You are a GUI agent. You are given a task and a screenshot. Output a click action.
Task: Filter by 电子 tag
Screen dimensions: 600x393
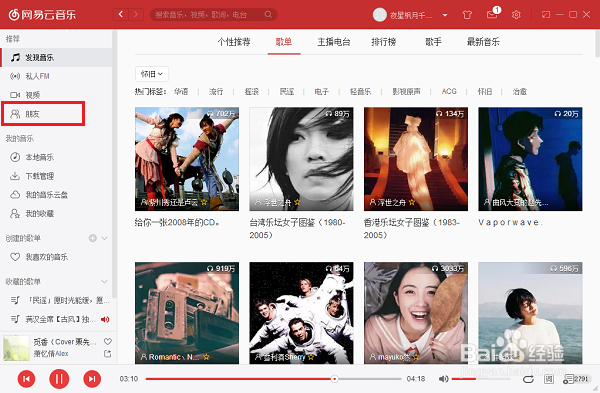tap(322, 91)
